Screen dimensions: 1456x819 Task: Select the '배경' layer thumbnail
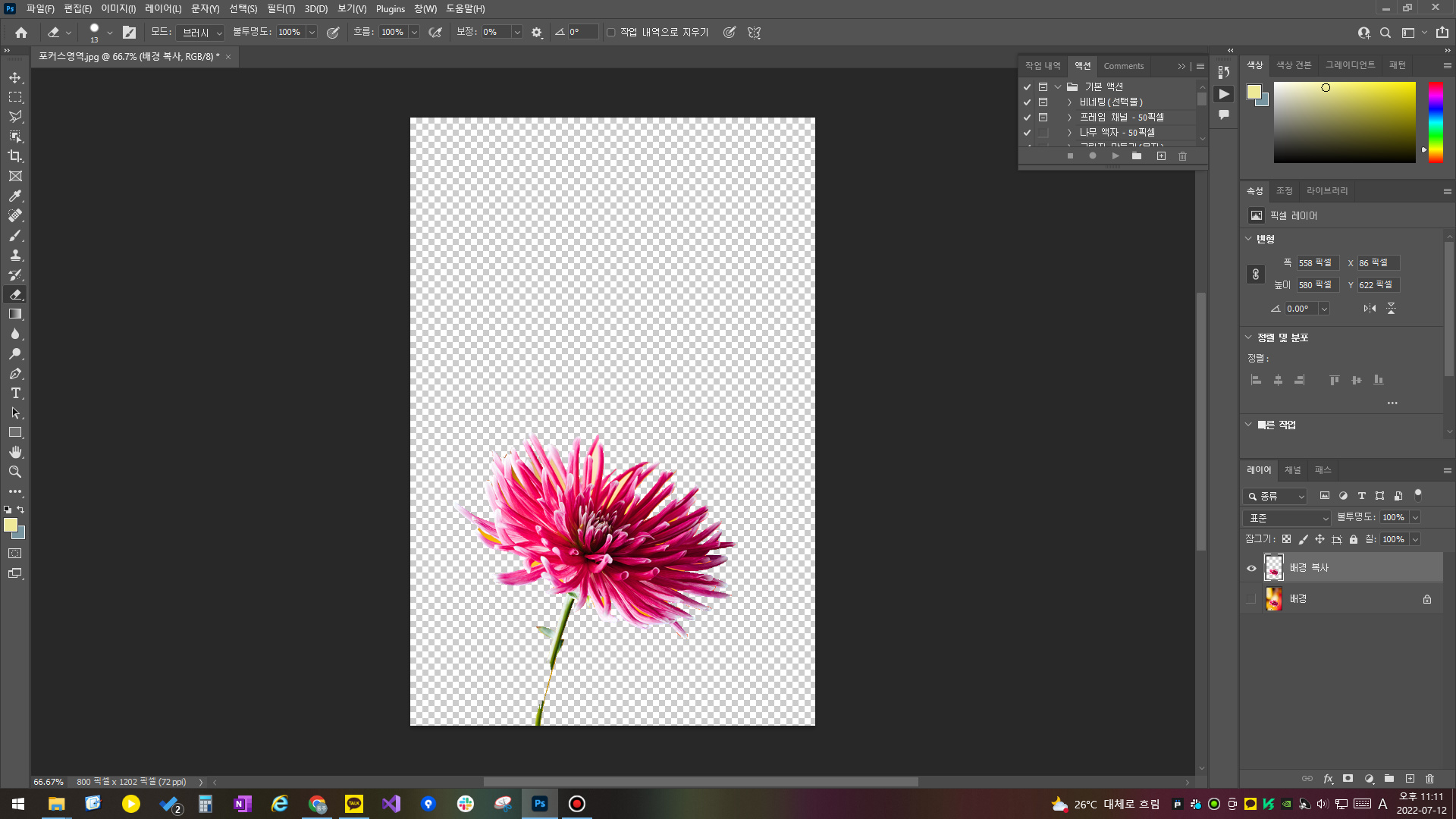coord(1274,599)
